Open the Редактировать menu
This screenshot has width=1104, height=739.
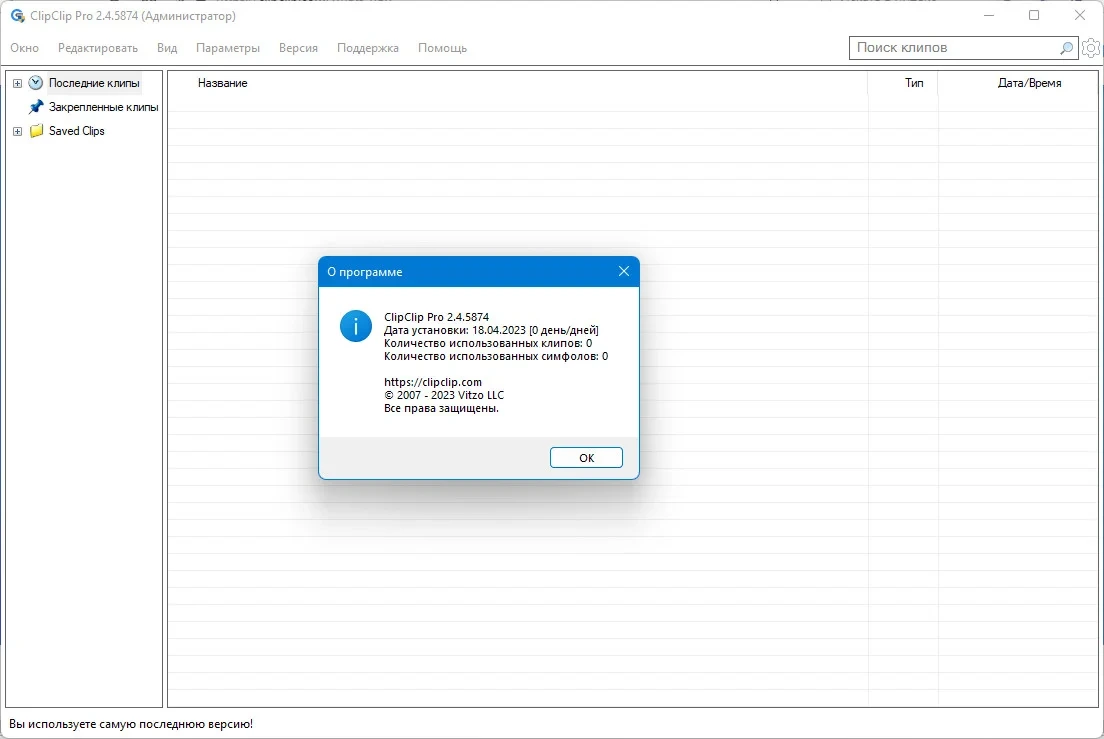click(x=98, y=48)
